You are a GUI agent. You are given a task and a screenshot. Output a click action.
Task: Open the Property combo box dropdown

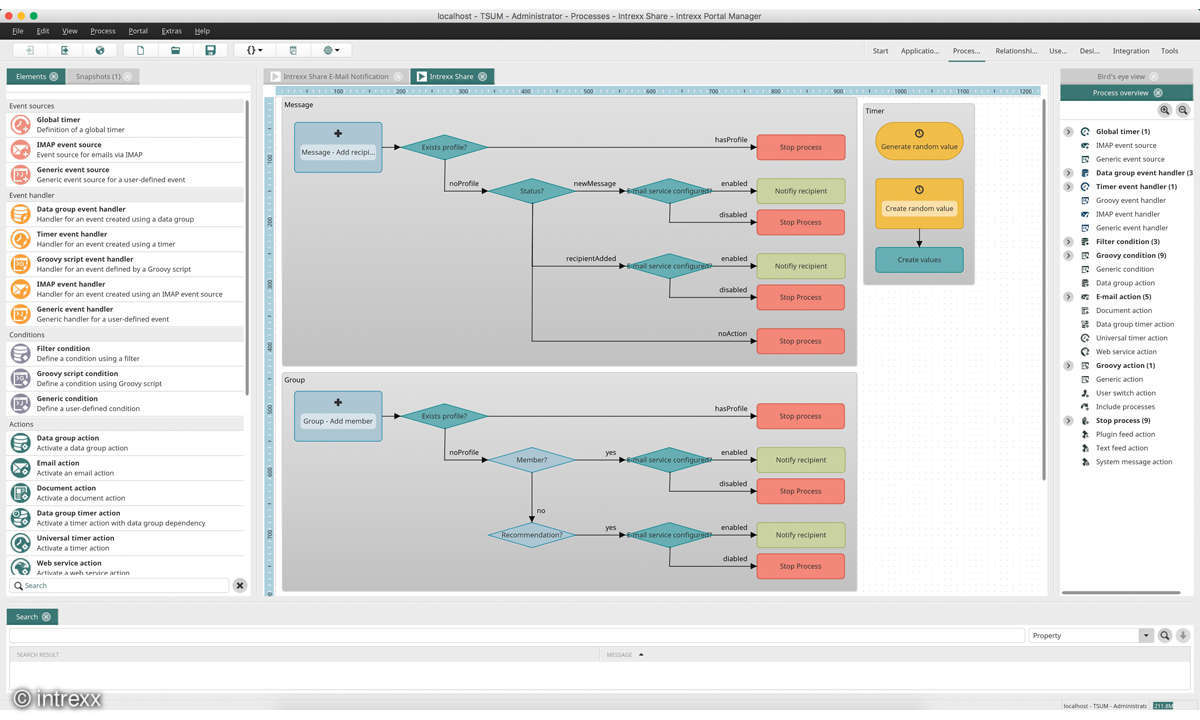point(1146,635)
